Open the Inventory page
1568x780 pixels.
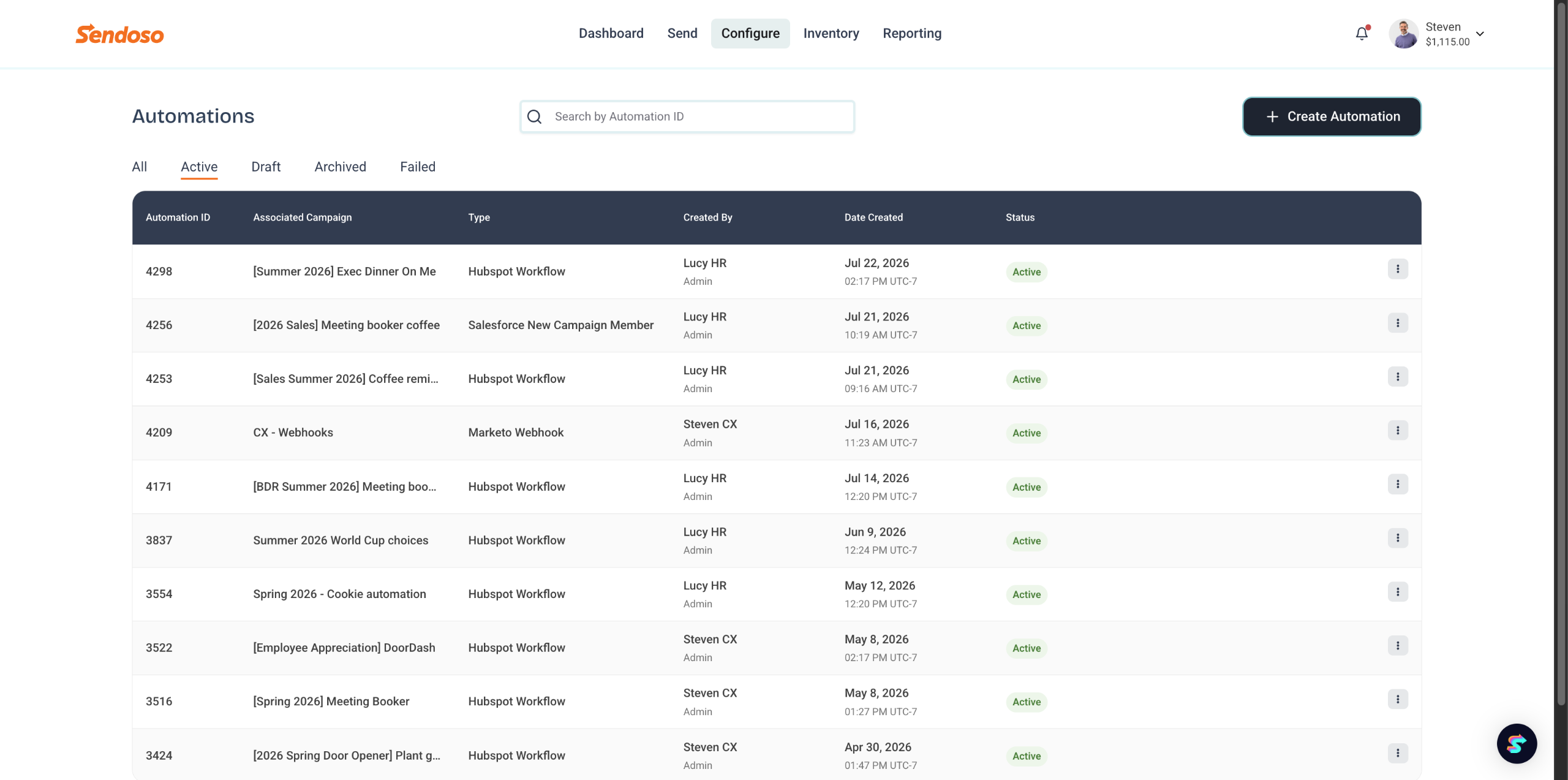pos(831,33)
